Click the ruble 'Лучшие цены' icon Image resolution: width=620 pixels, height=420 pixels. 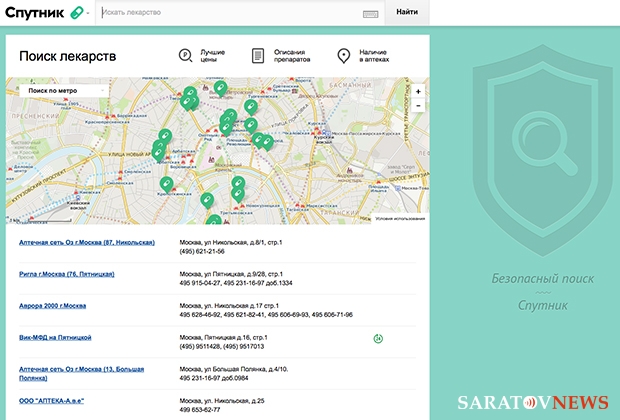[x=185, y=56]
